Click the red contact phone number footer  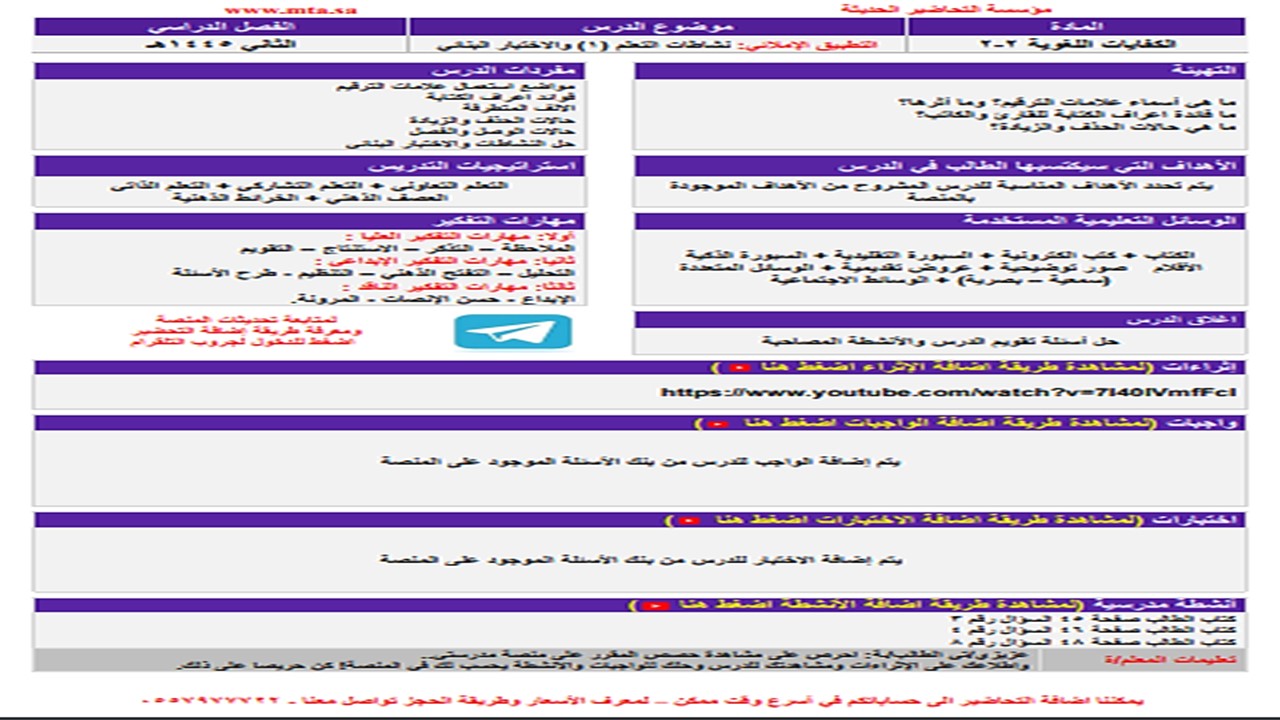pos(643,702)
